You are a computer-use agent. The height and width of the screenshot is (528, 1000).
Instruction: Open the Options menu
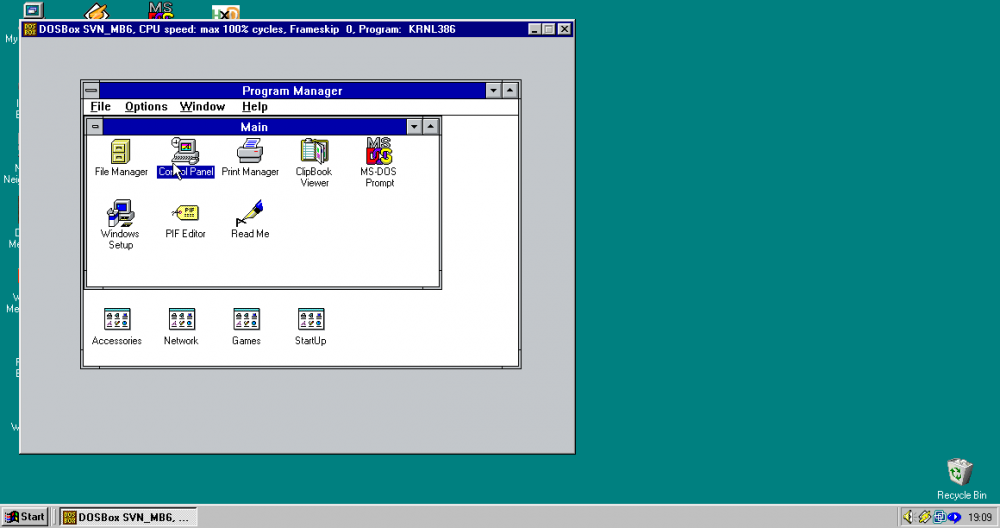pyautogui.click(x=146, y=106)
